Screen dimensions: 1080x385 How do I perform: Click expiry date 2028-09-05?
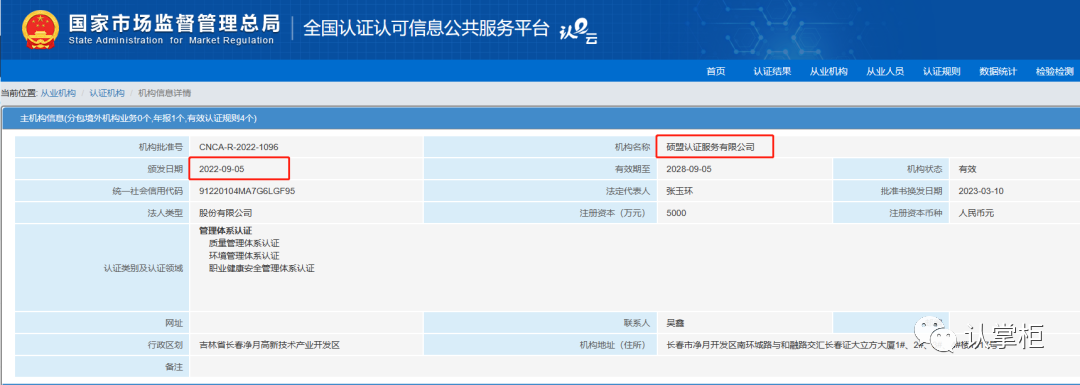pos(689,169)
